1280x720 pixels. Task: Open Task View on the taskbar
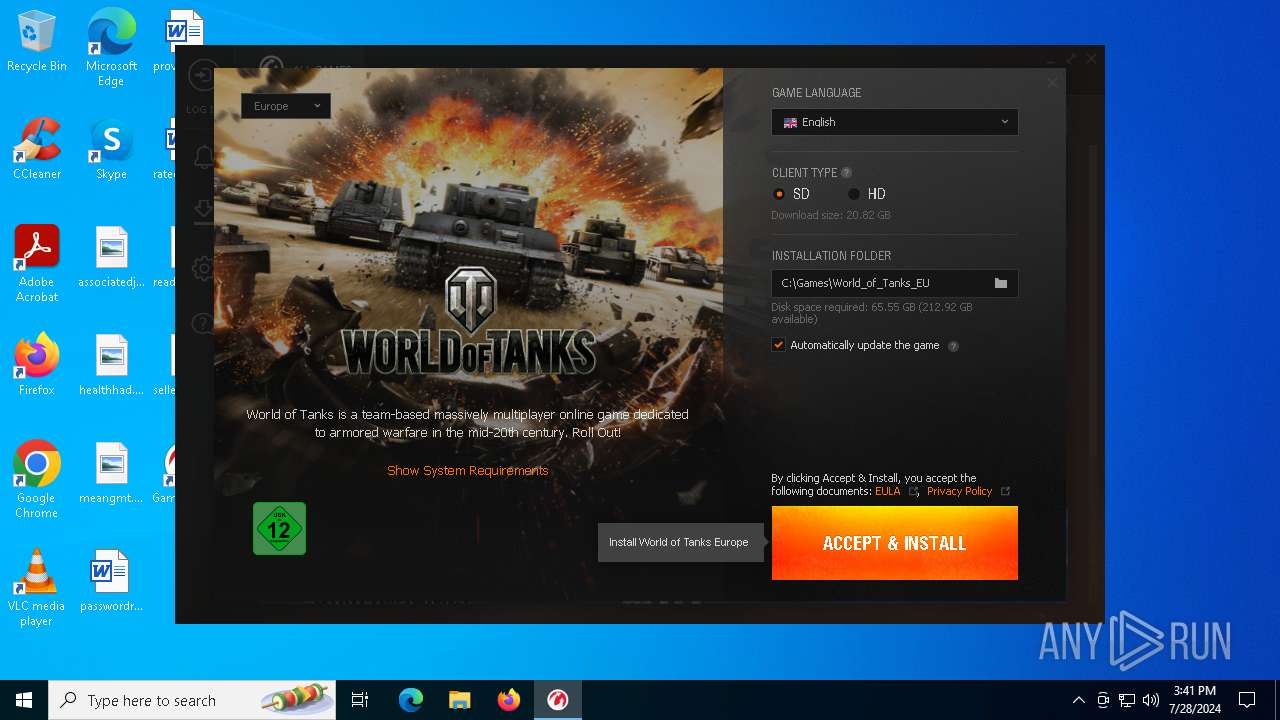[360, 700]
